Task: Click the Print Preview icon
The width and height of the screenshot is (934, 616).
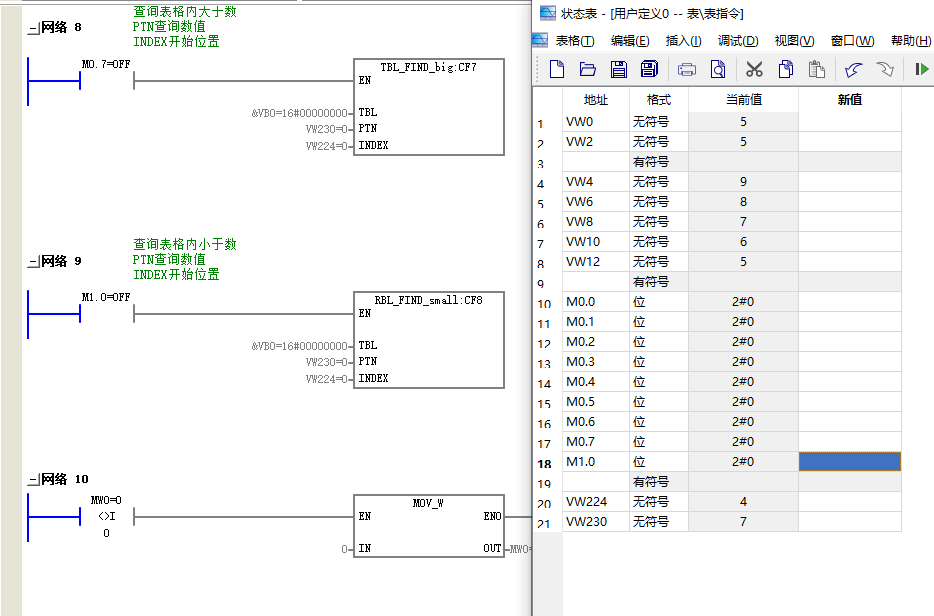Action: click(718, 69)
